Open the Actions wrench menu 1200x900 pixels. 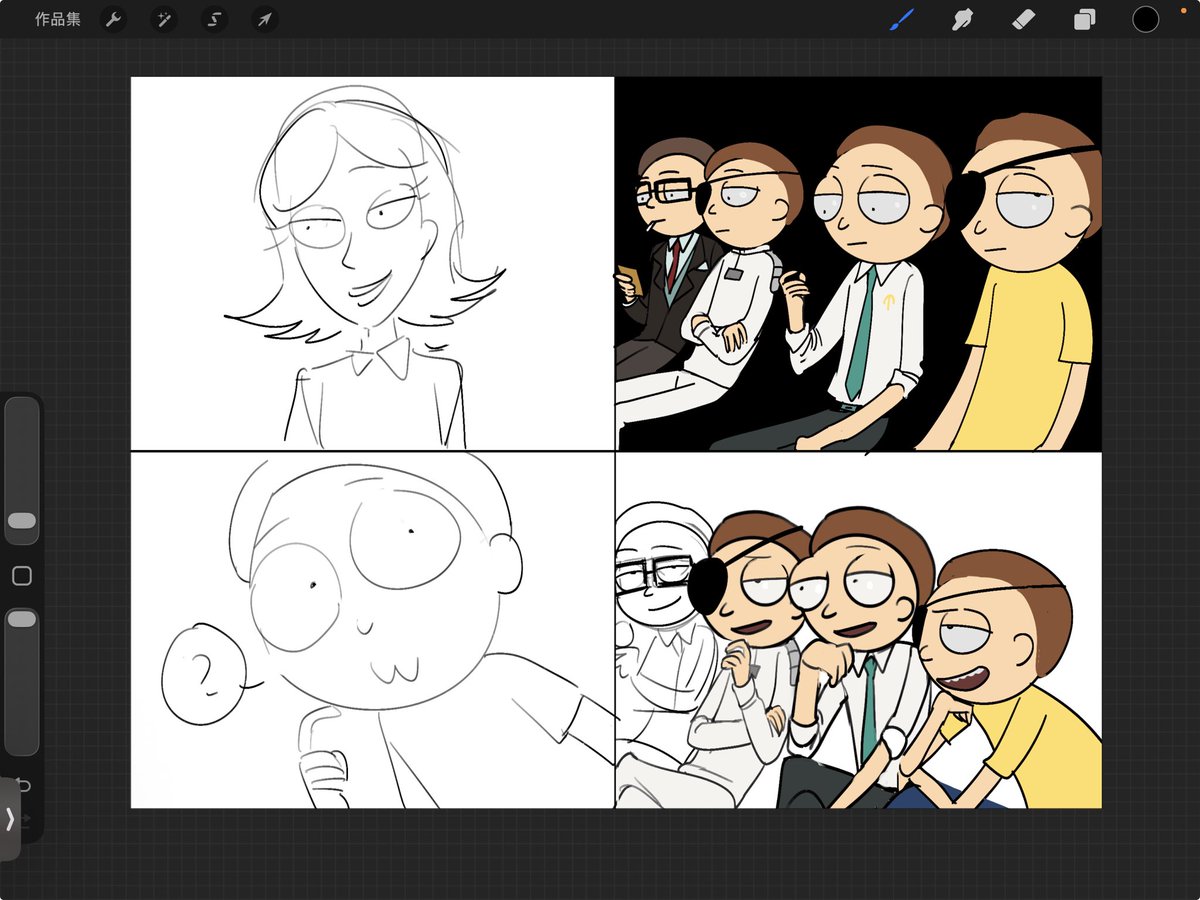pos(114,19)
